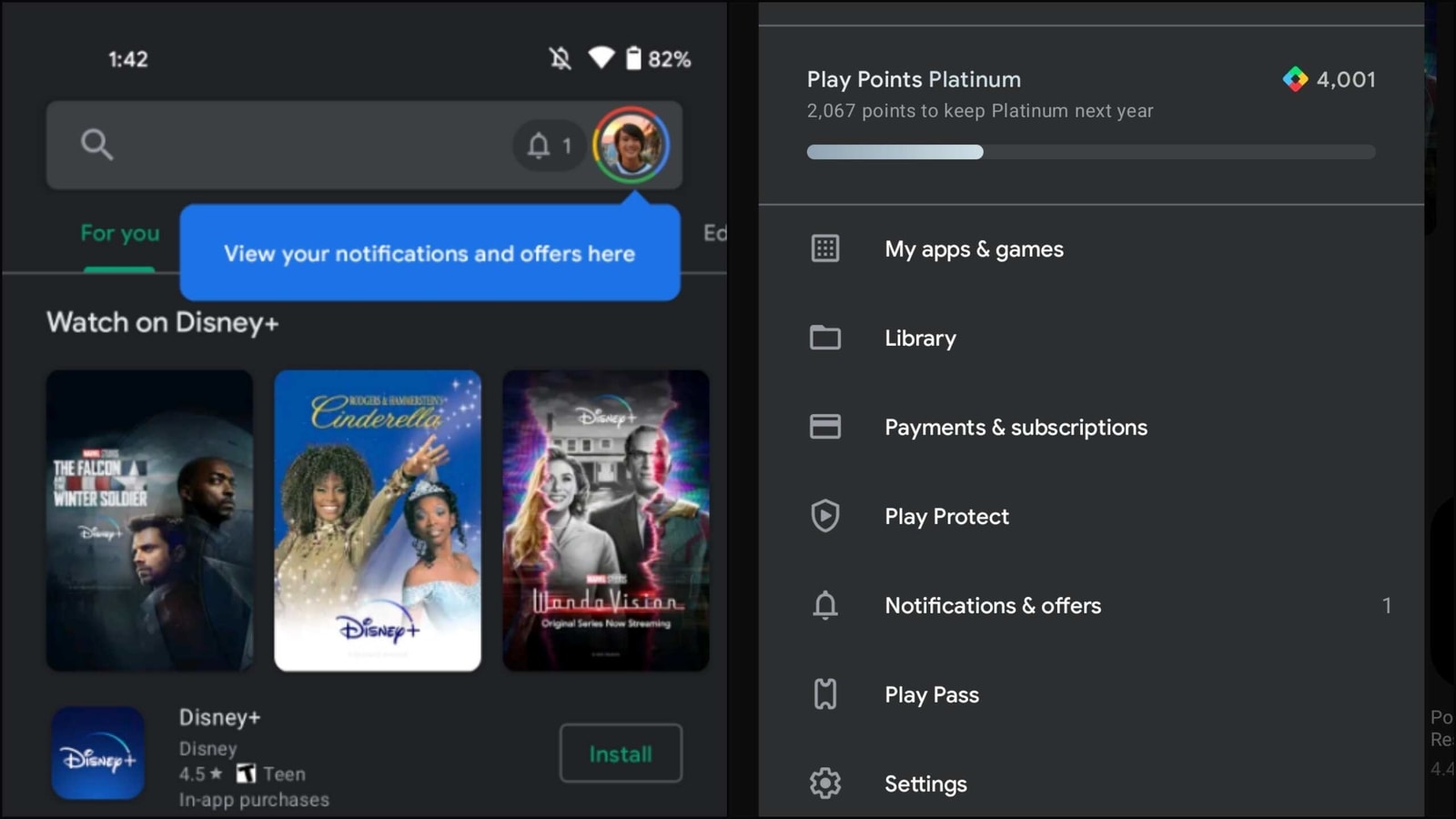Click the My apps & games grid icon
The image size is (1456, 819).
825,248
